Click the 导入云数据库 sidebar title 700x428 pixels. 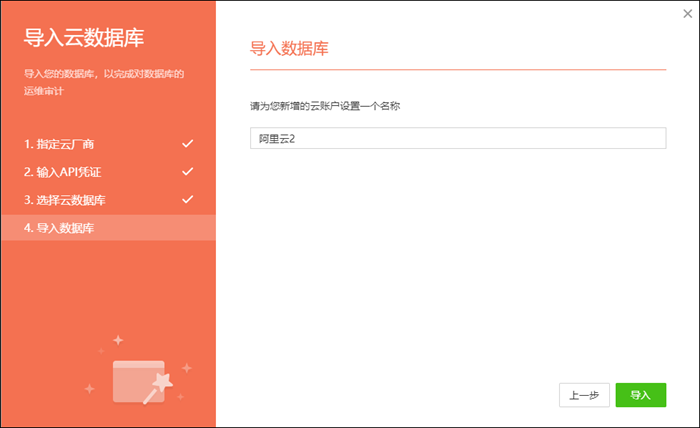coord(84,38)
